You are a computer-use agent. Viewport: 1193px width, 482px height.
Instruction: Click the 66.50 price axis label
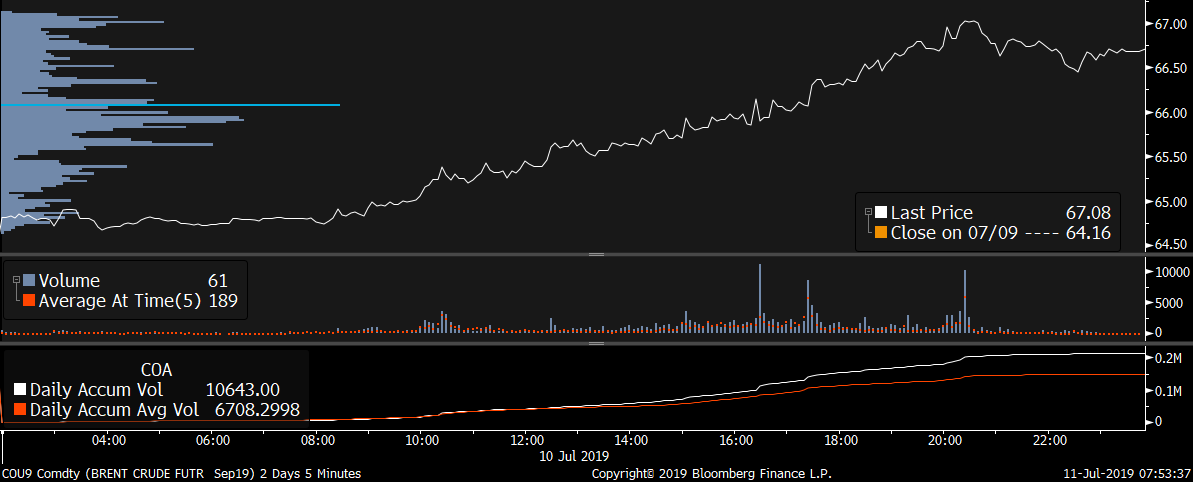coord(1172,68)
